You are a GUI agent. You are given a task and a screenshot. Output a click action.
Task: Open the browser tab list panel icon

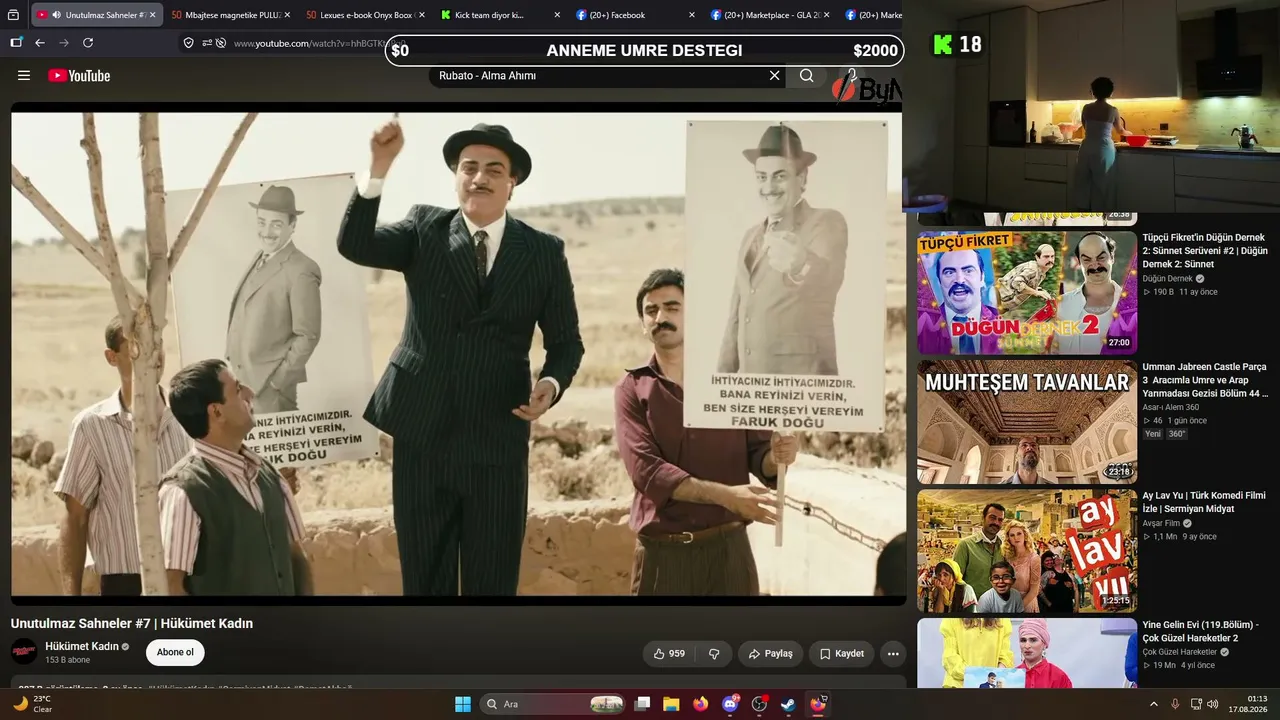point(13,15)
